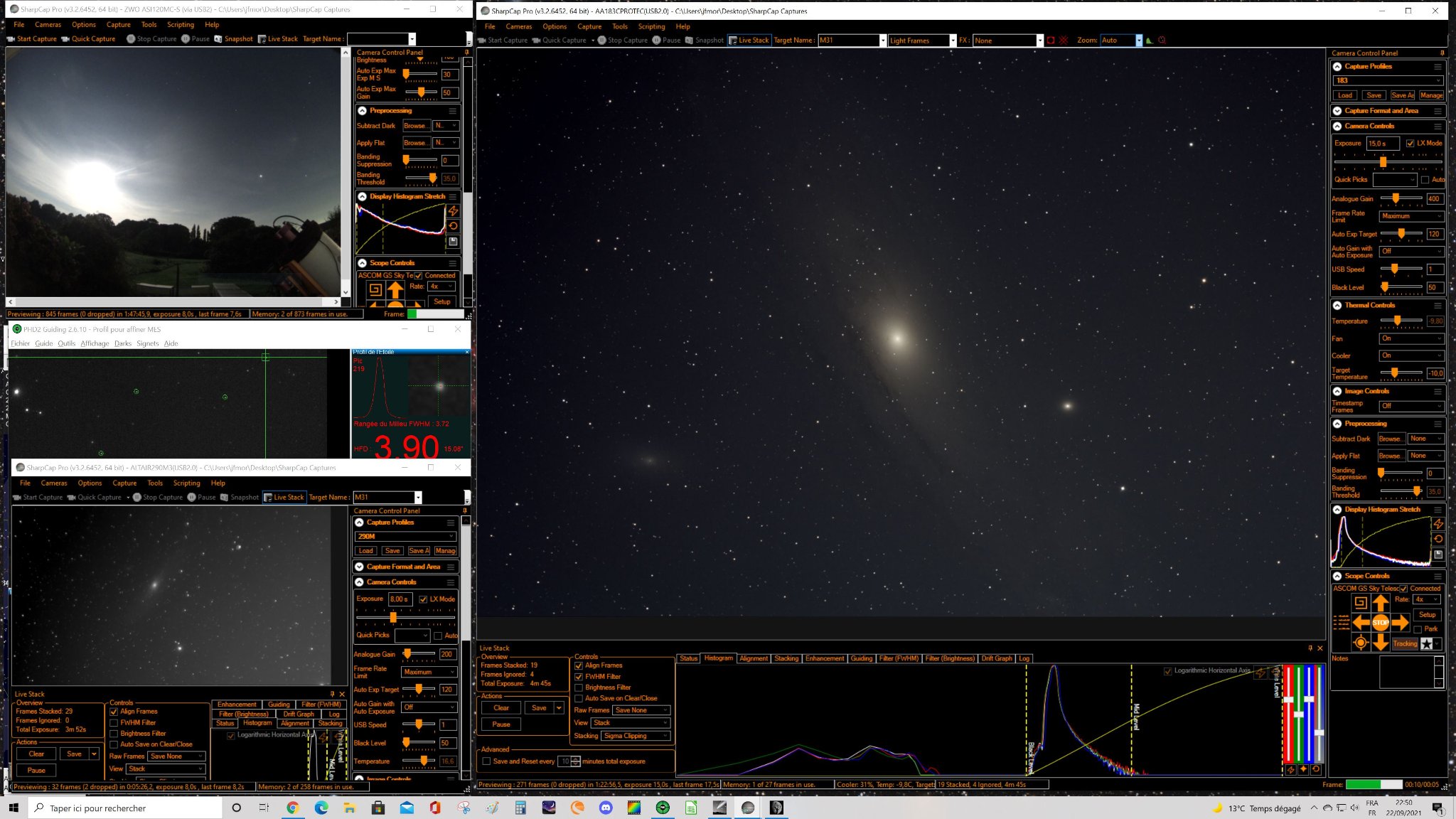
Task: Click green histogram icon next to Zoom
Action: pyautogui.click(x=1149, y=41)
